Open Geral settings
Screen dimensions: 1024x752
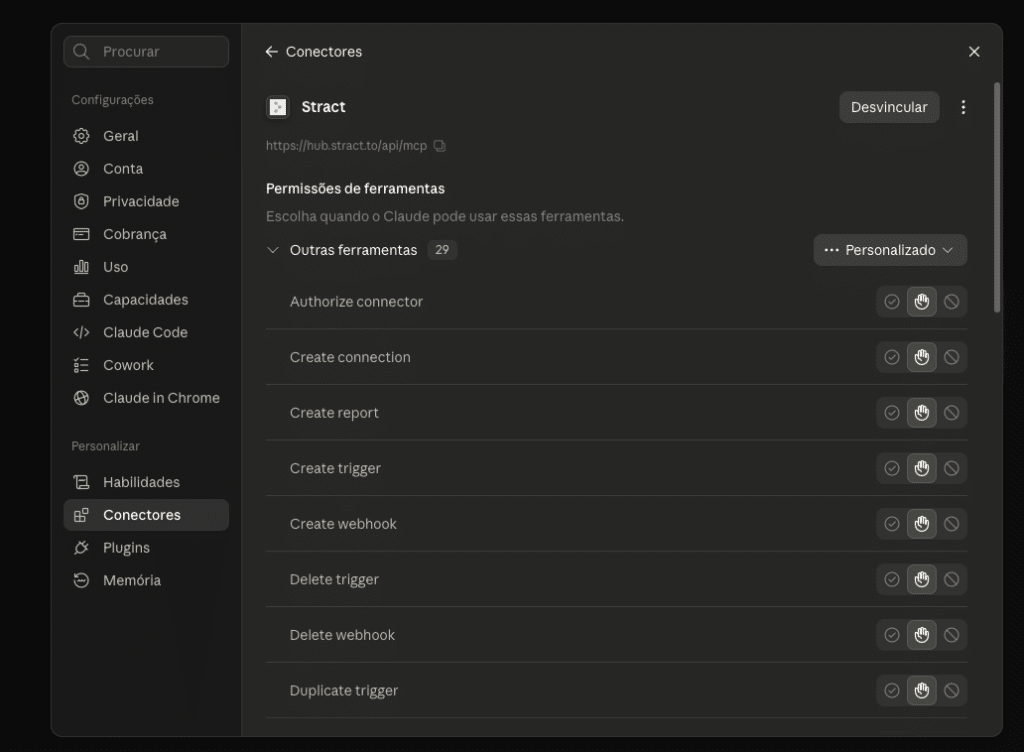tap(146, 136)
